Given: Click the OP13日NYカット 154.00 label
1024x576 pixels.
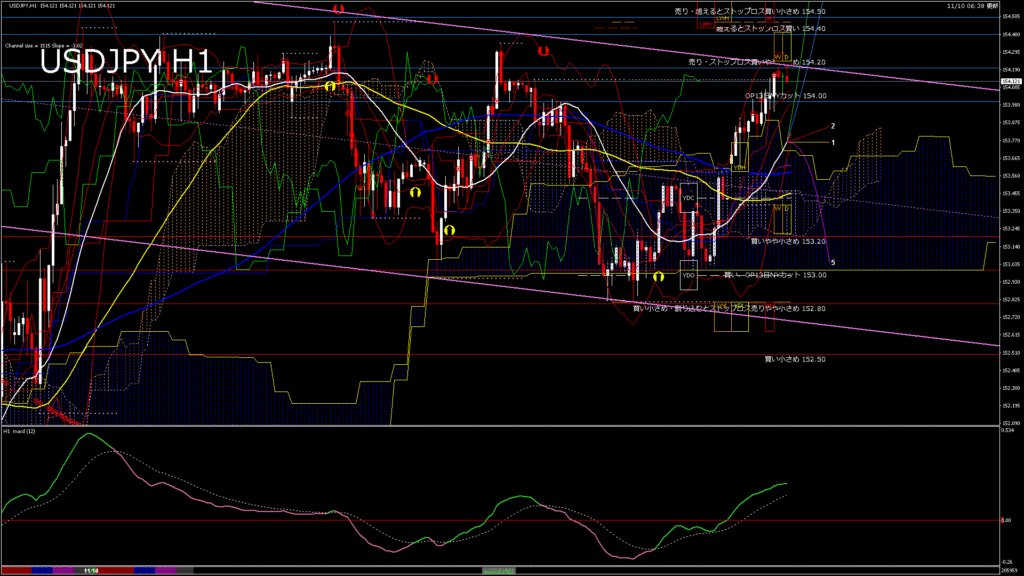Looking at the screenshot, I should coord(786,96).
